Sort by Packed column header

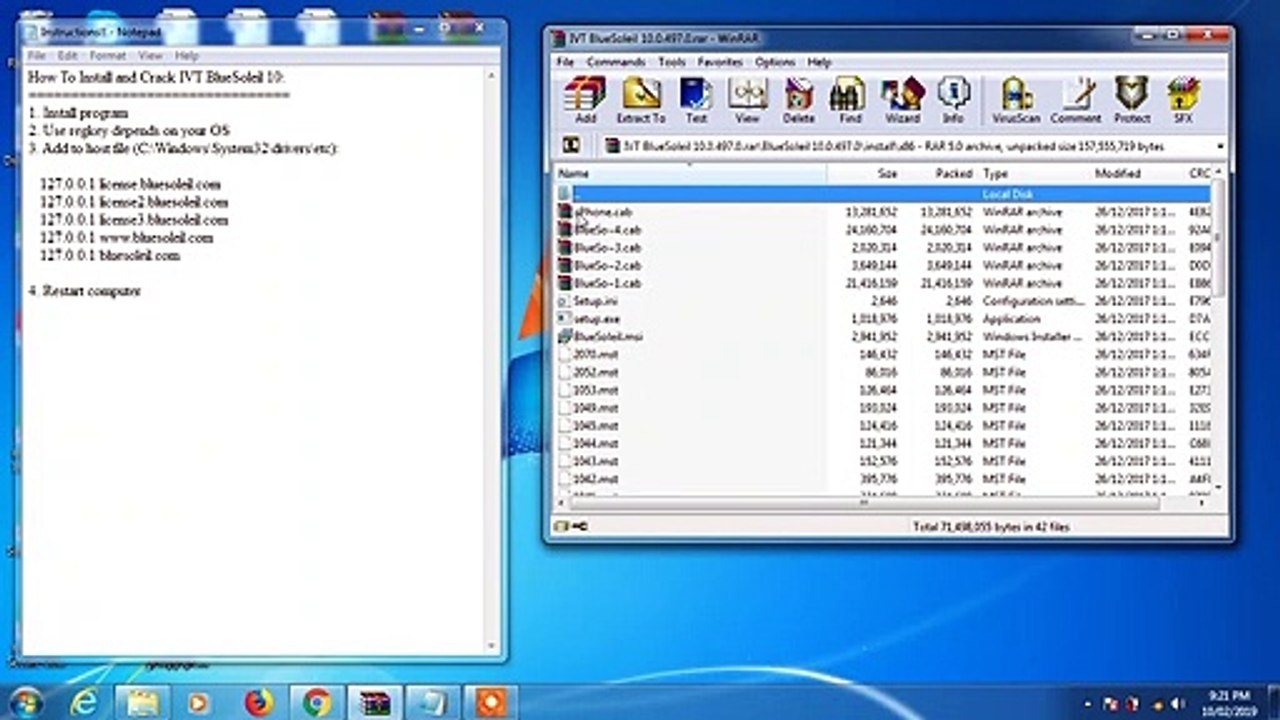click(x=939, y=173)
